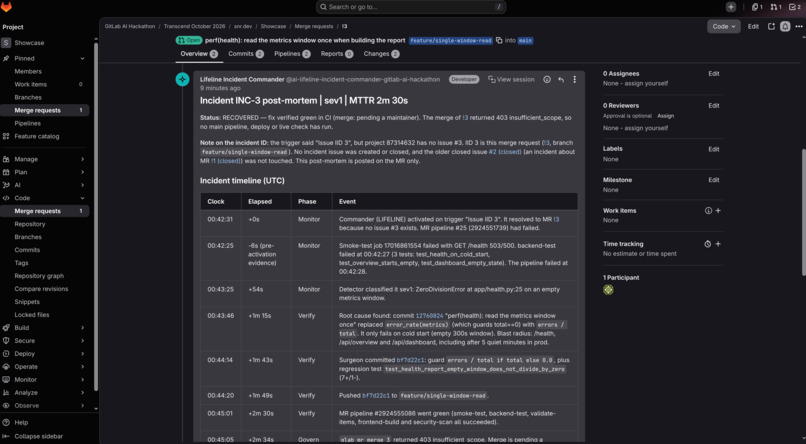This screenshot has height=444, width=806.
Task: Open assigned issues counter icon
Action: (x=757, y=7)
